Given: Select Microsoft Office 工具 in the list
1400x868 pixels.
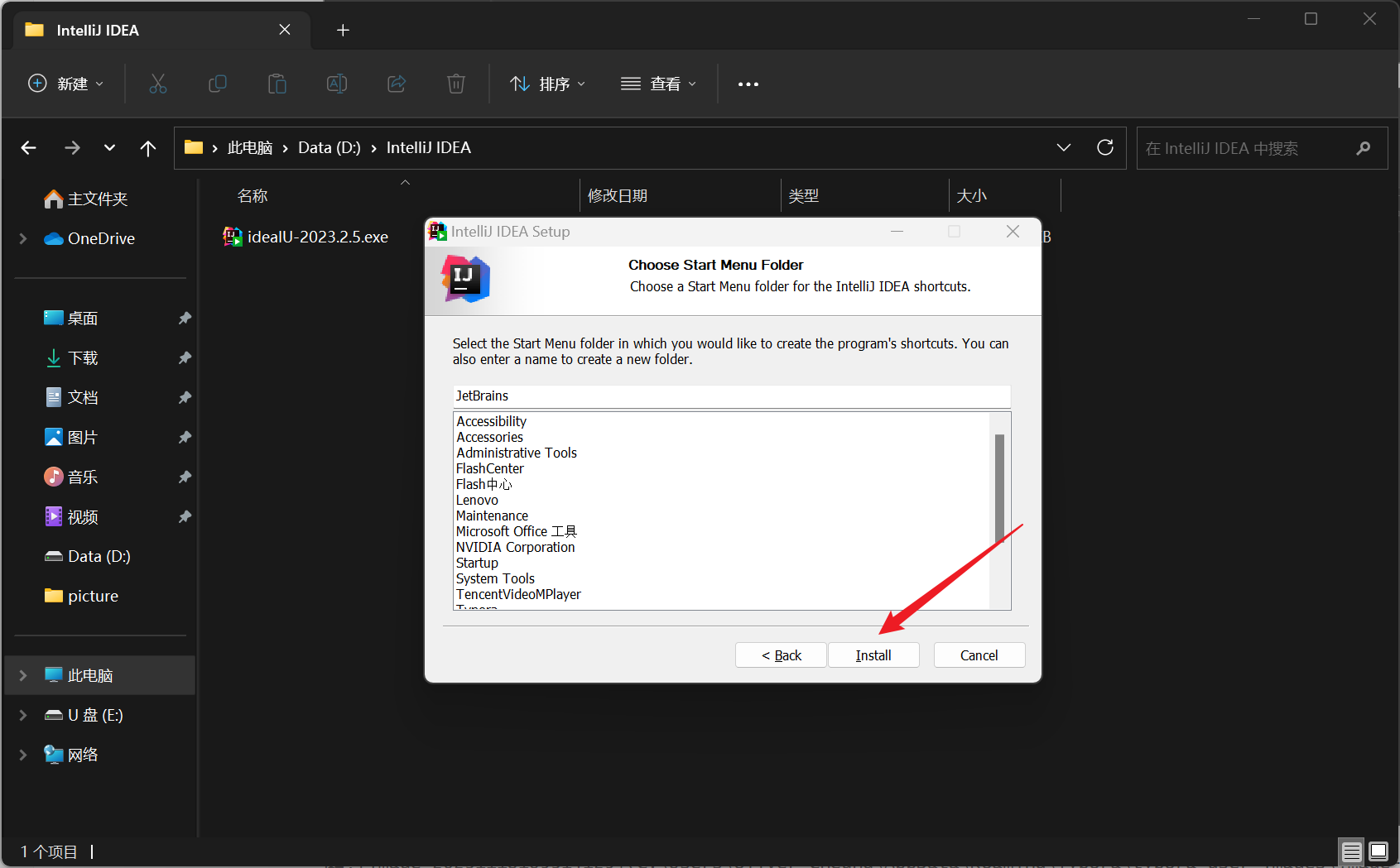Looking at the screenshot, I should pyautogui.click(x=517, y=531).
